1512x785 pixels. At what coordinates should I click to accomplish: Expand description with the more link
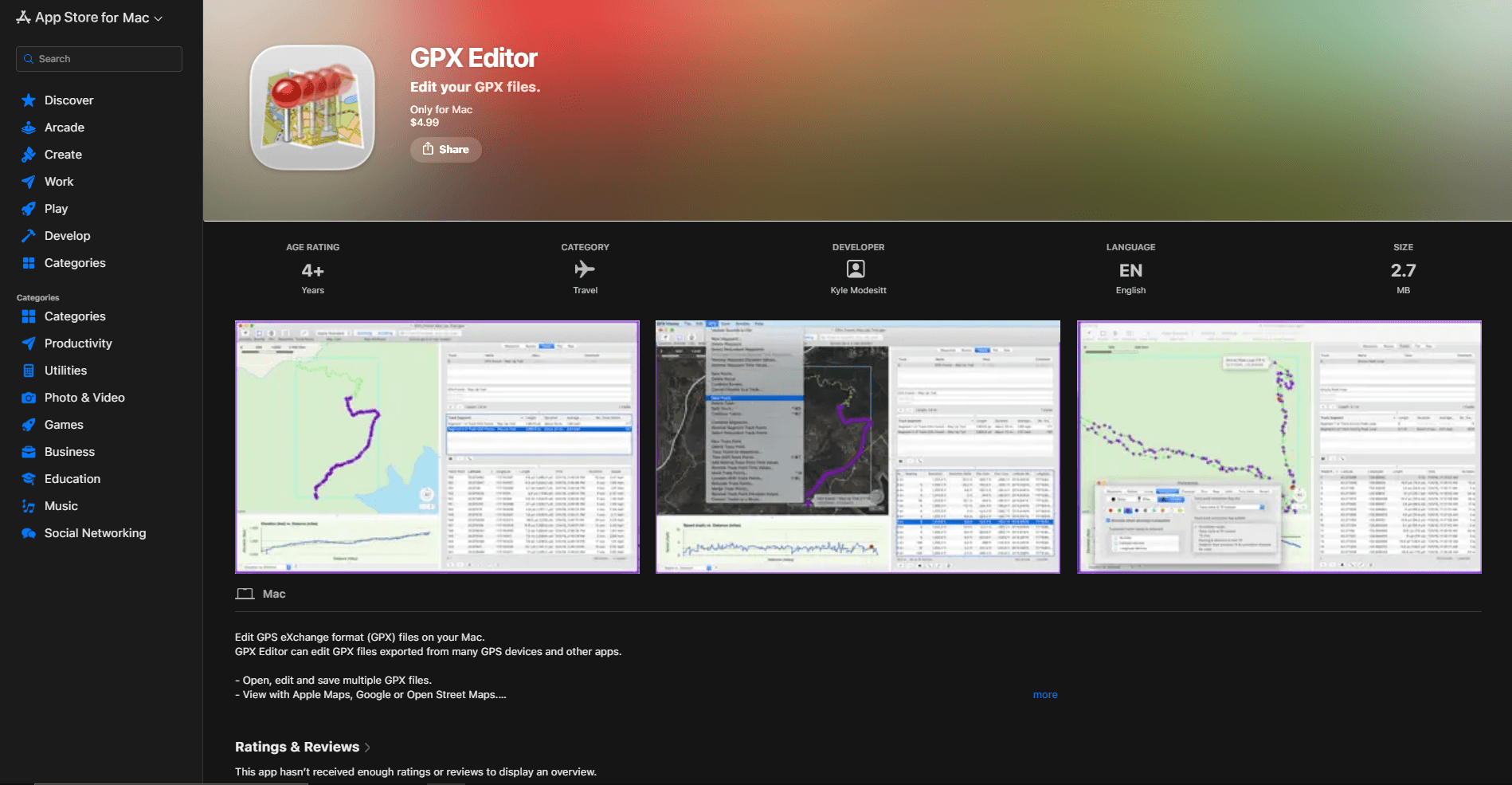click(1045, 695)
